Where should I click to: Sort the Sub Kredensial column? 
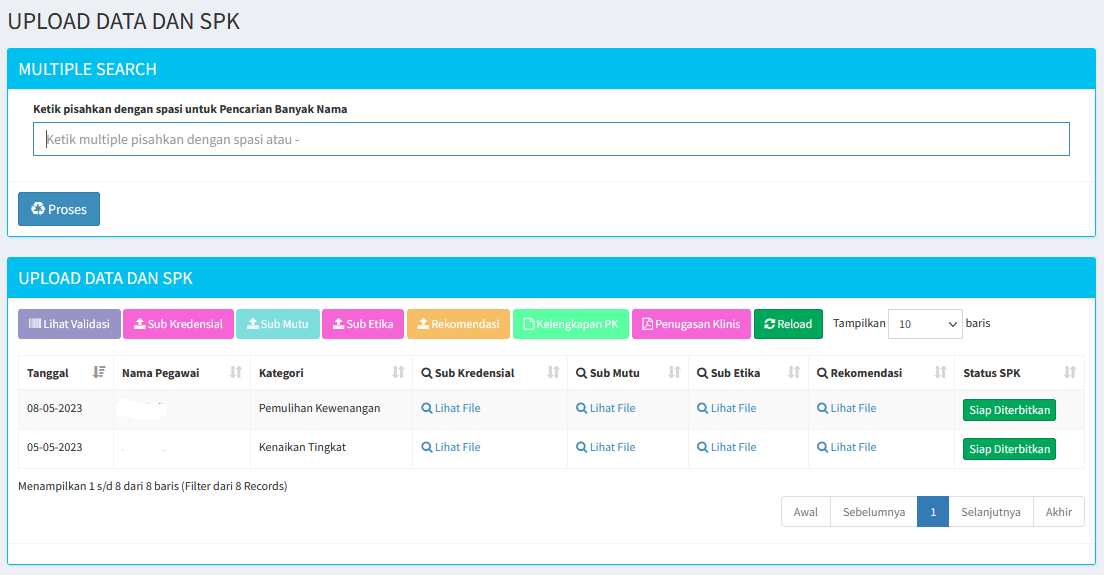pos(553,372)
